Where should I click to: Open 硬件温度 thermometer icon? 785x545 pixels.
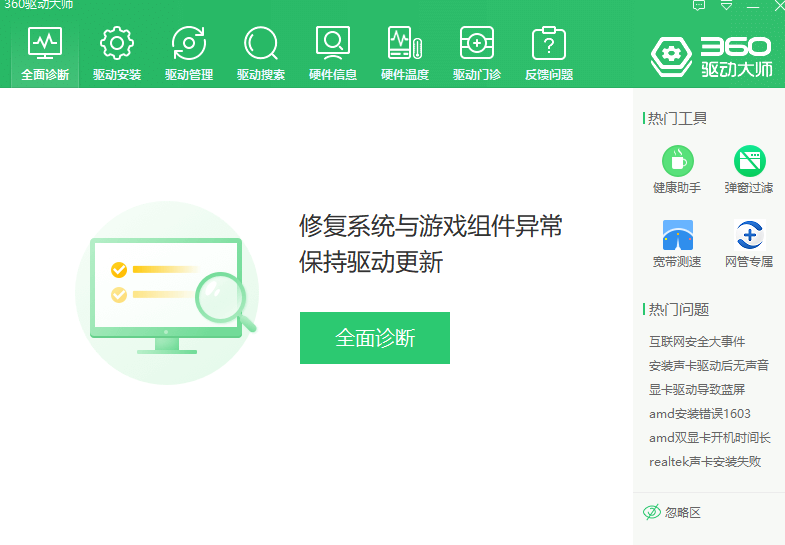click(405, 45)
